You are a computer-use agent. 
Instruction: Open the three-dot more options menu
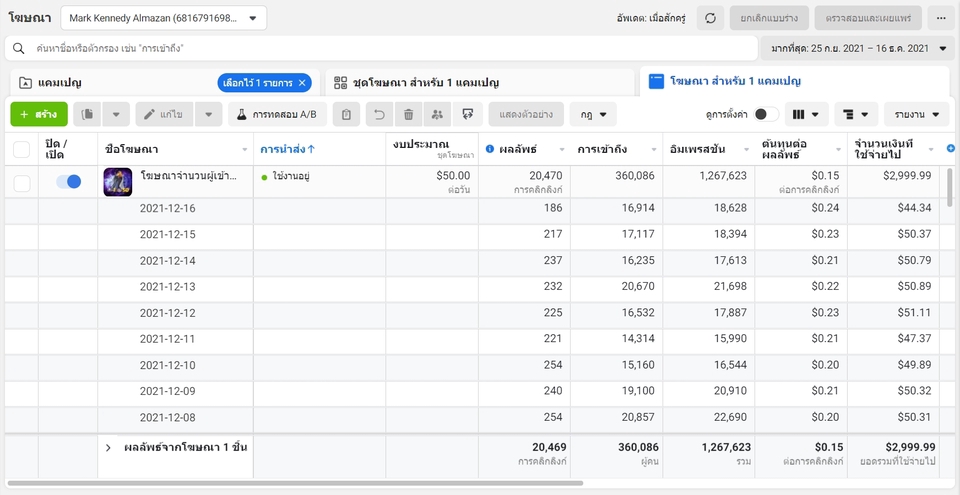point(941,18)
